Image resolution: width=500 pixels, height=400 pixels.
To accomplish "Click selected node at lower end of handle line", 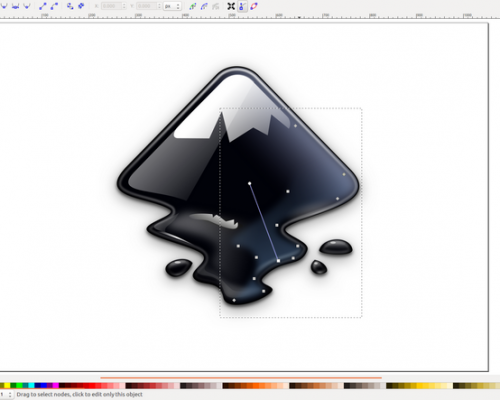I will click(278, 261).
